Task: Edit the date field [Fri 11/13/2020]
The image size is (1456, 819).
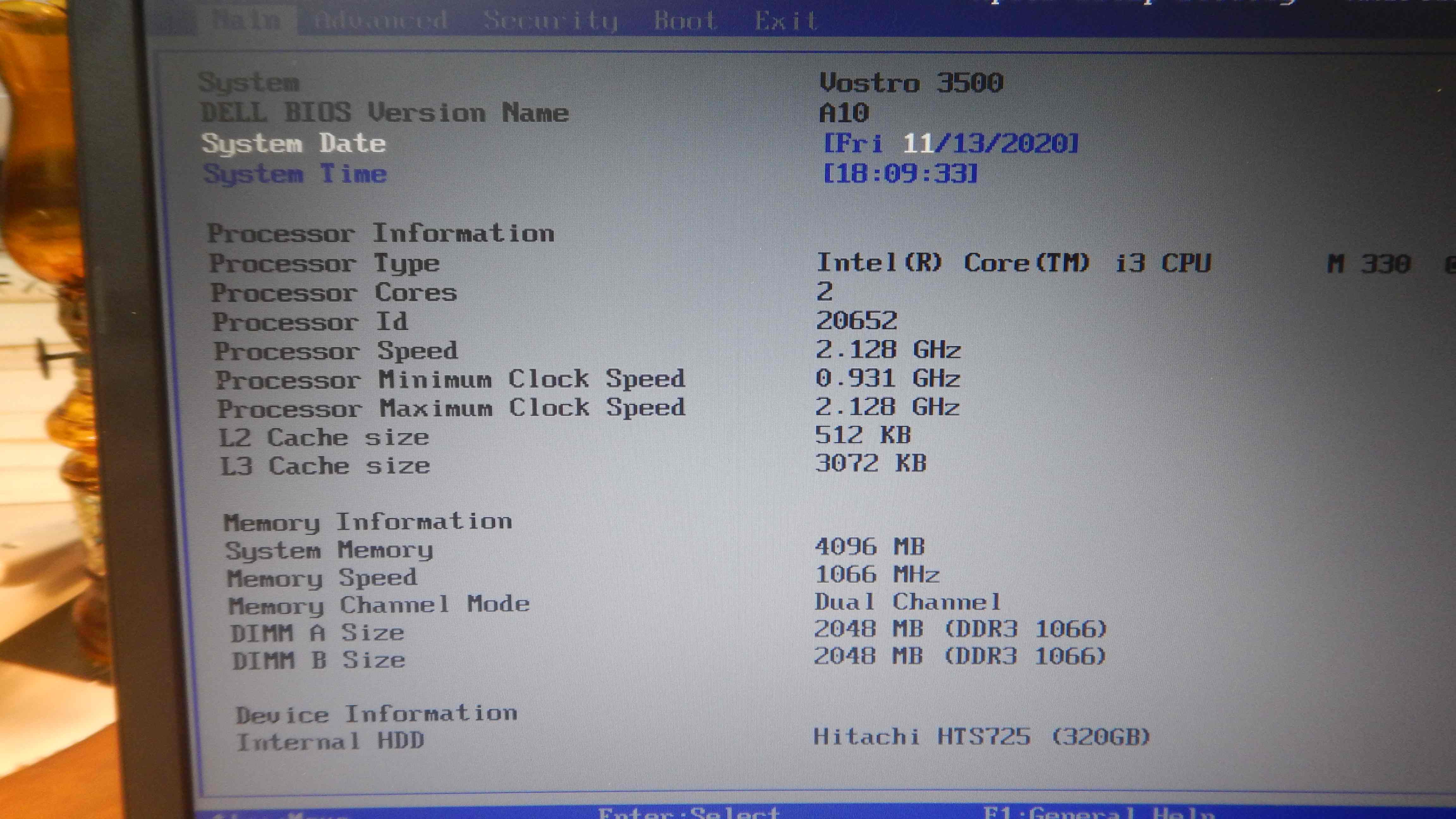Action: (951, 143)
